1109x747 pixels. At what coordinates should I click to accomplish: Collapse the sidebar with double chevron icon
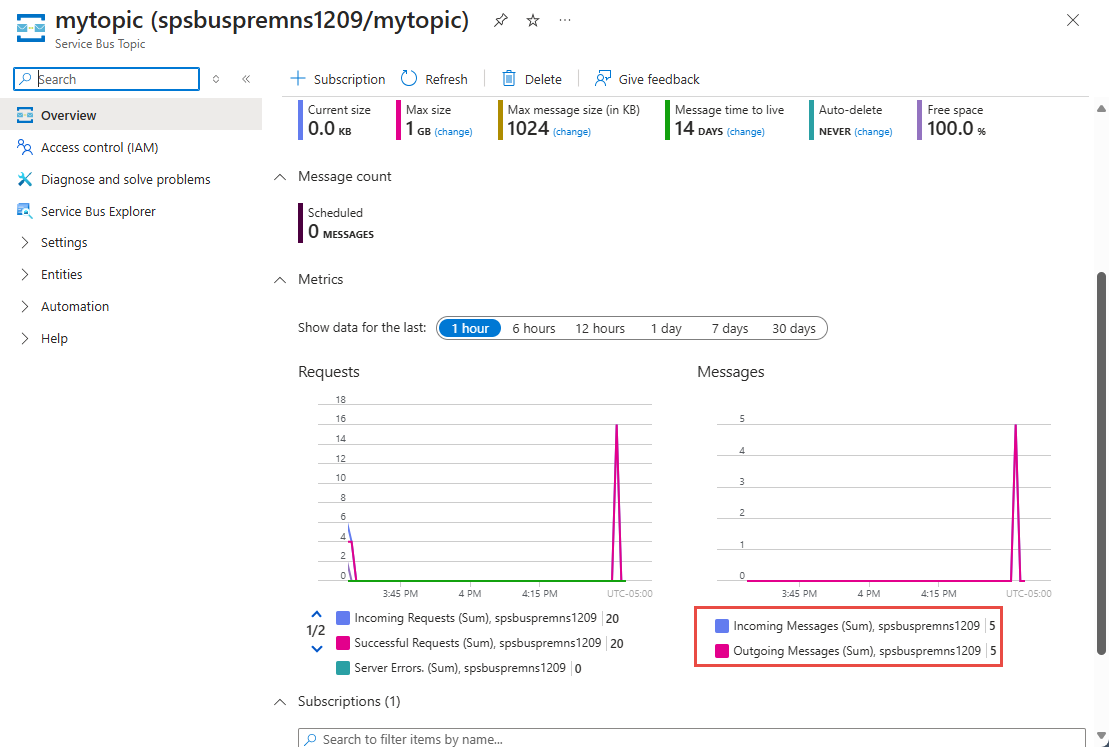(246, 79)
